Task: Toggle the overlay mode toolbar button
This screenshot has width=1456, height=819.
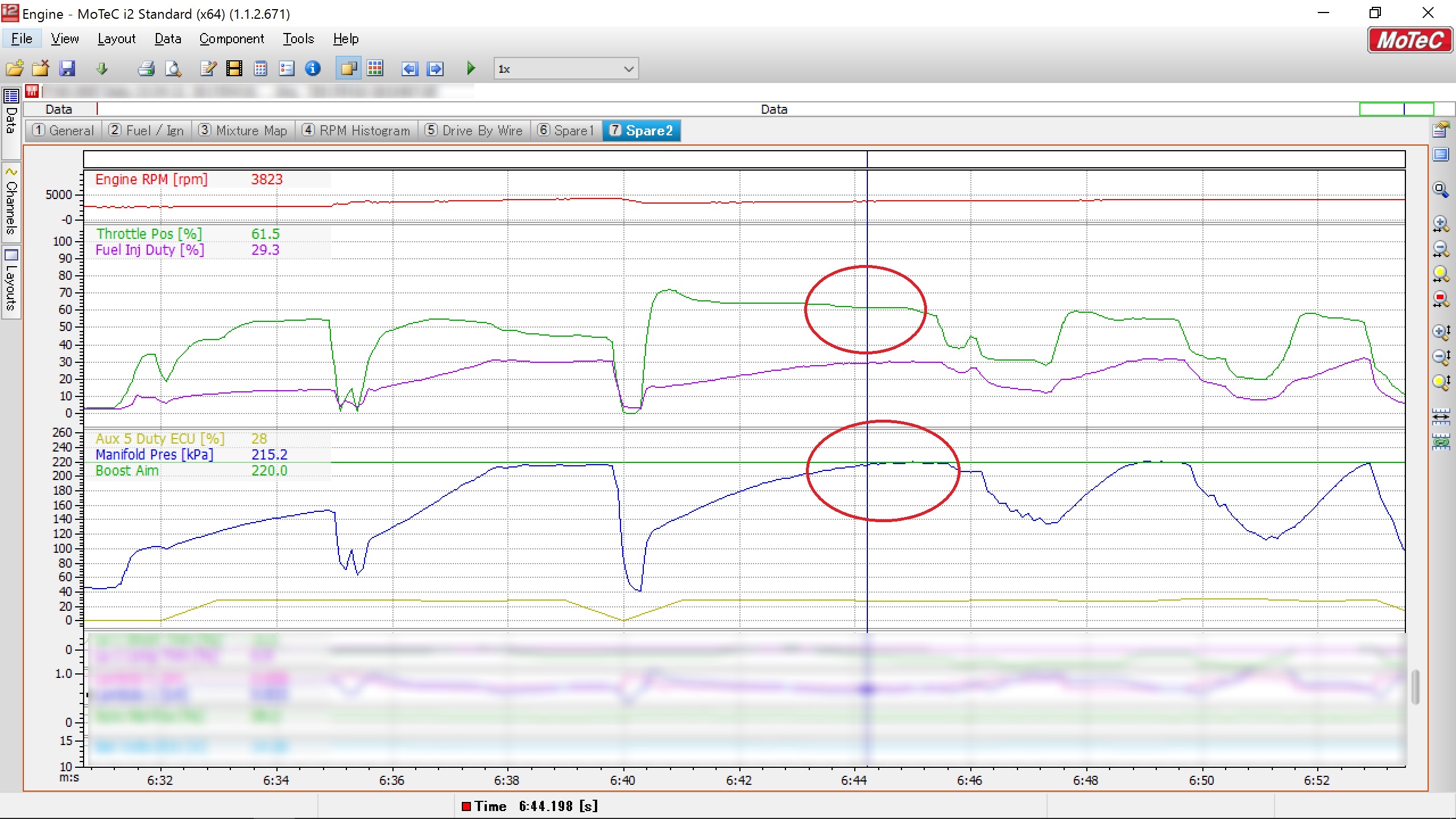Action: coord(348,69)
